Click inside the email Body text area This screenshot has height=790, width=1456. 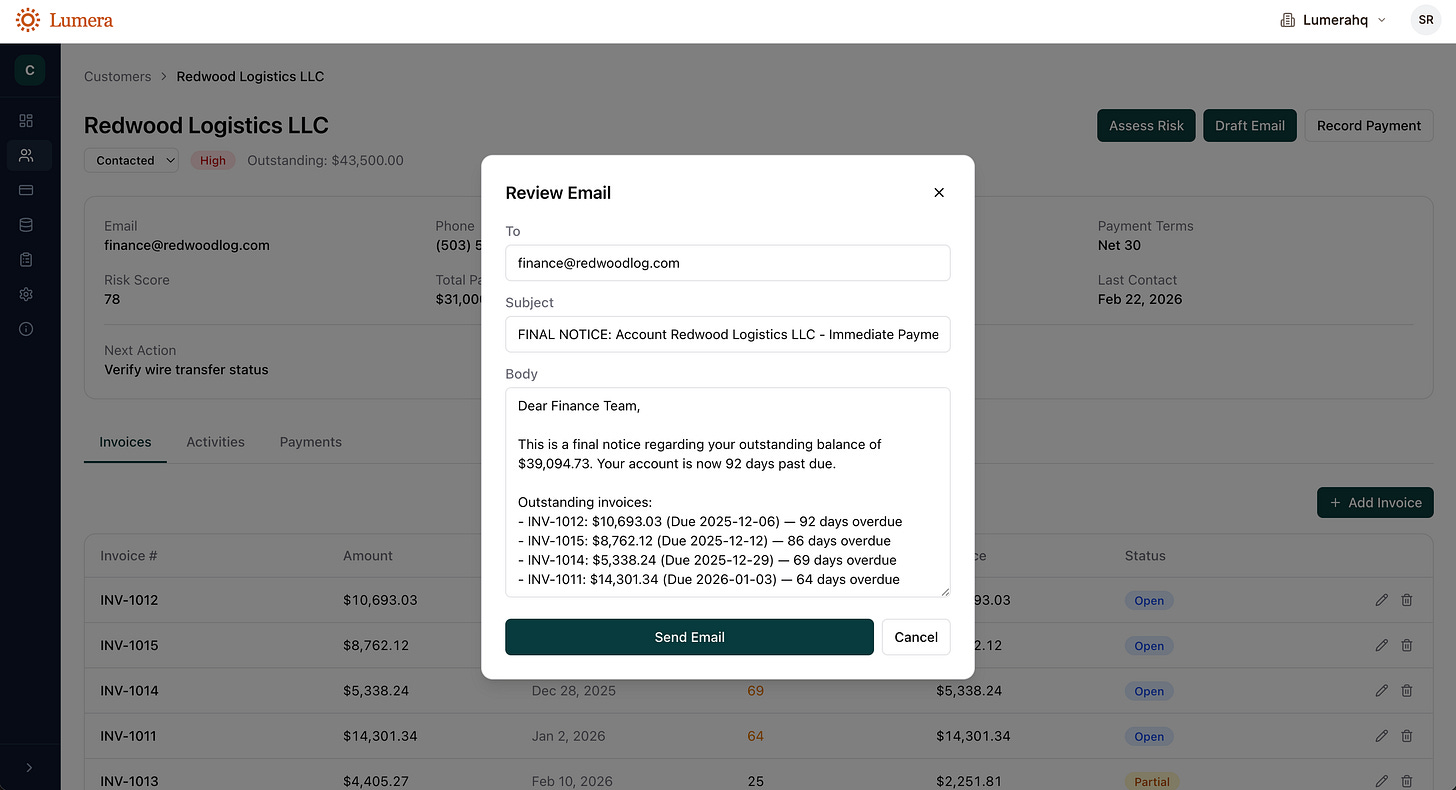tap(728, 492)
